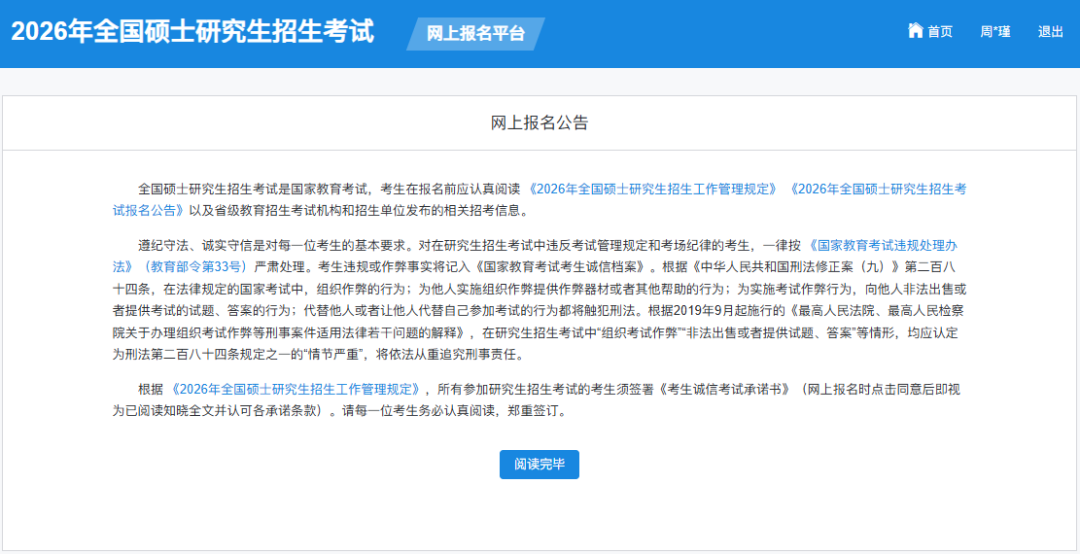Click the 网上报名平台 banner label
Screen dimensions: 1080x554
click(x=475, y=33)
